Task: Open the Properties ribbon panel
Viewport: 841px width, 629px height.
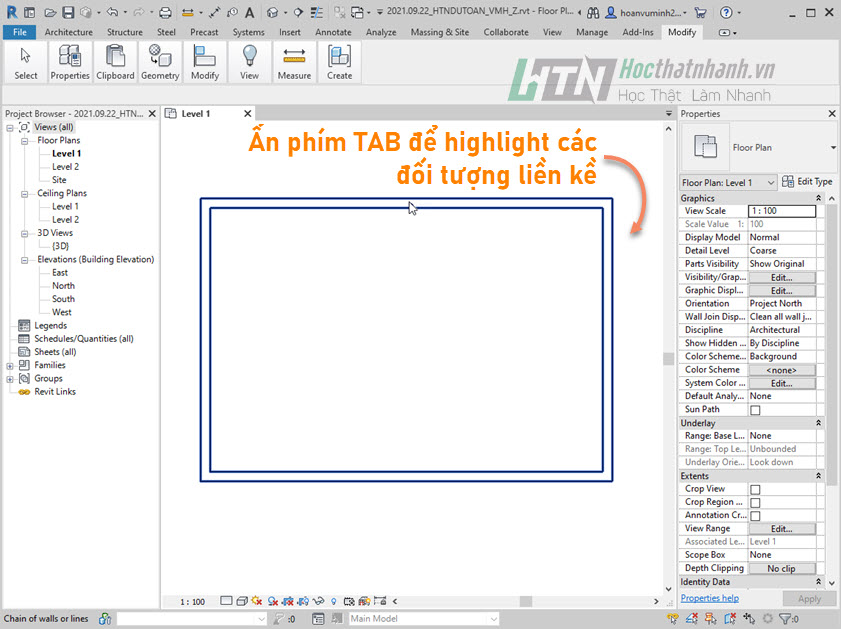Action: [x=70, y=63]
